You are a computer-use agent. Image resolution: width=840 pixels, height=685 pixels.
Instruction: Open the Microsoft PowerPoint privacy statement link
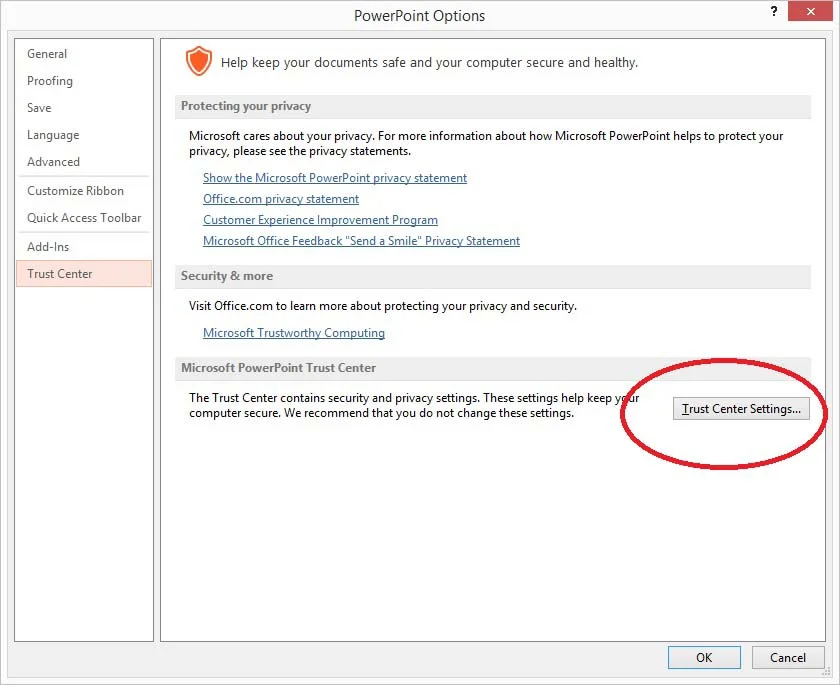tap(334, 177)
